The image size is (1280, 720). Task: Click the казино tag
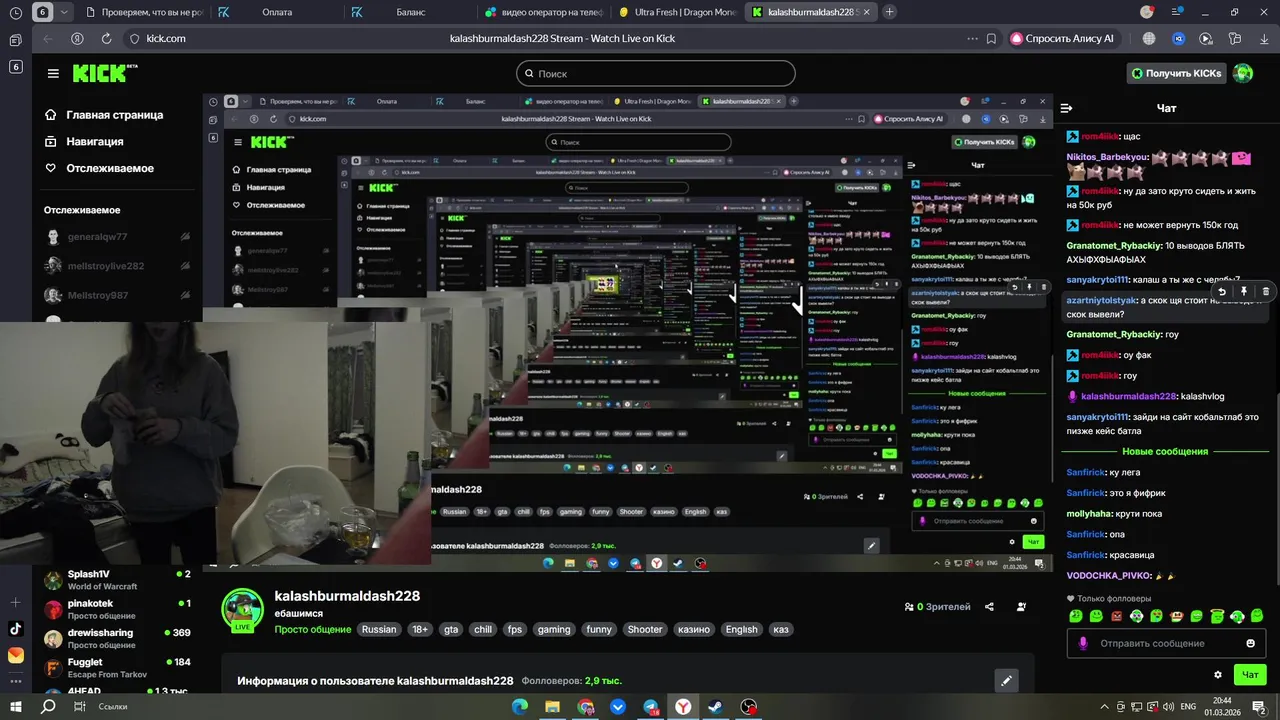[693, 629]
